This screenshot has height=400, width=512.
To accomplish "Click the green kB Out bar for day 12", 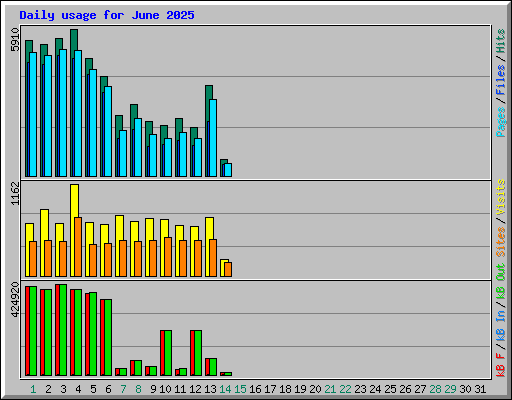I will click(x=198, y=353).
